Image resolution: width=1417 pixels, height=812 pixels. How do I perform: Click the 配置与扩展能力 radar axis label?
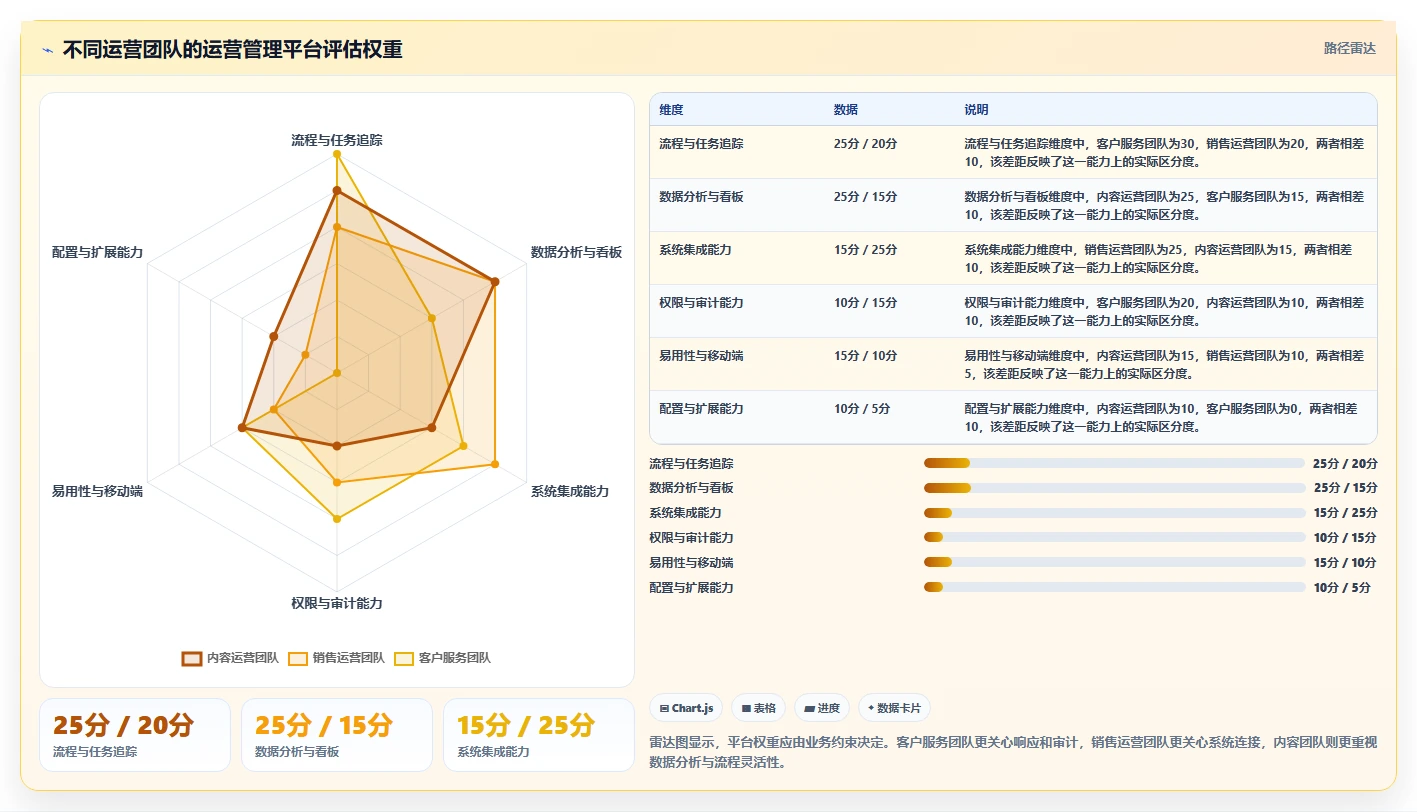click(97, 252)
